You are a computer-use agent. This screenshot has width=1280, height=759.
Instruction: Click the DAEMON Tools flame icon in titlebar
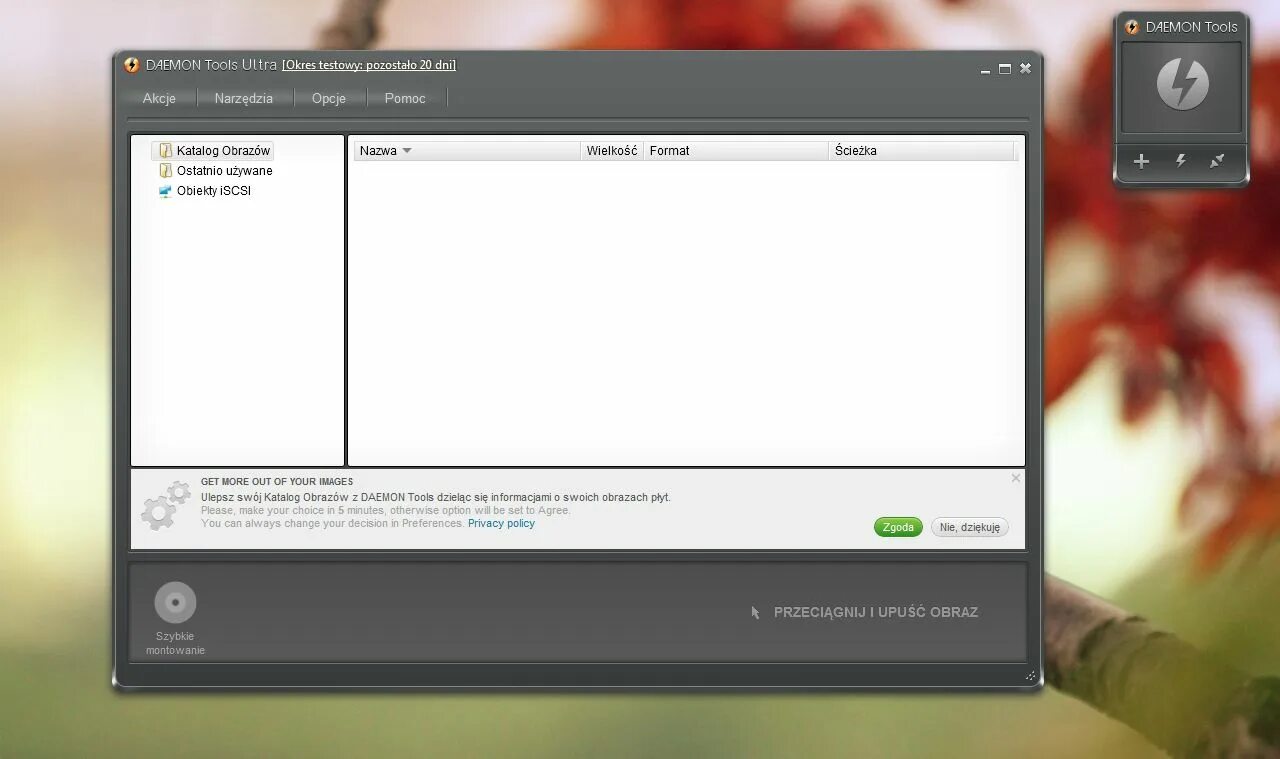(x=131, y=64)
